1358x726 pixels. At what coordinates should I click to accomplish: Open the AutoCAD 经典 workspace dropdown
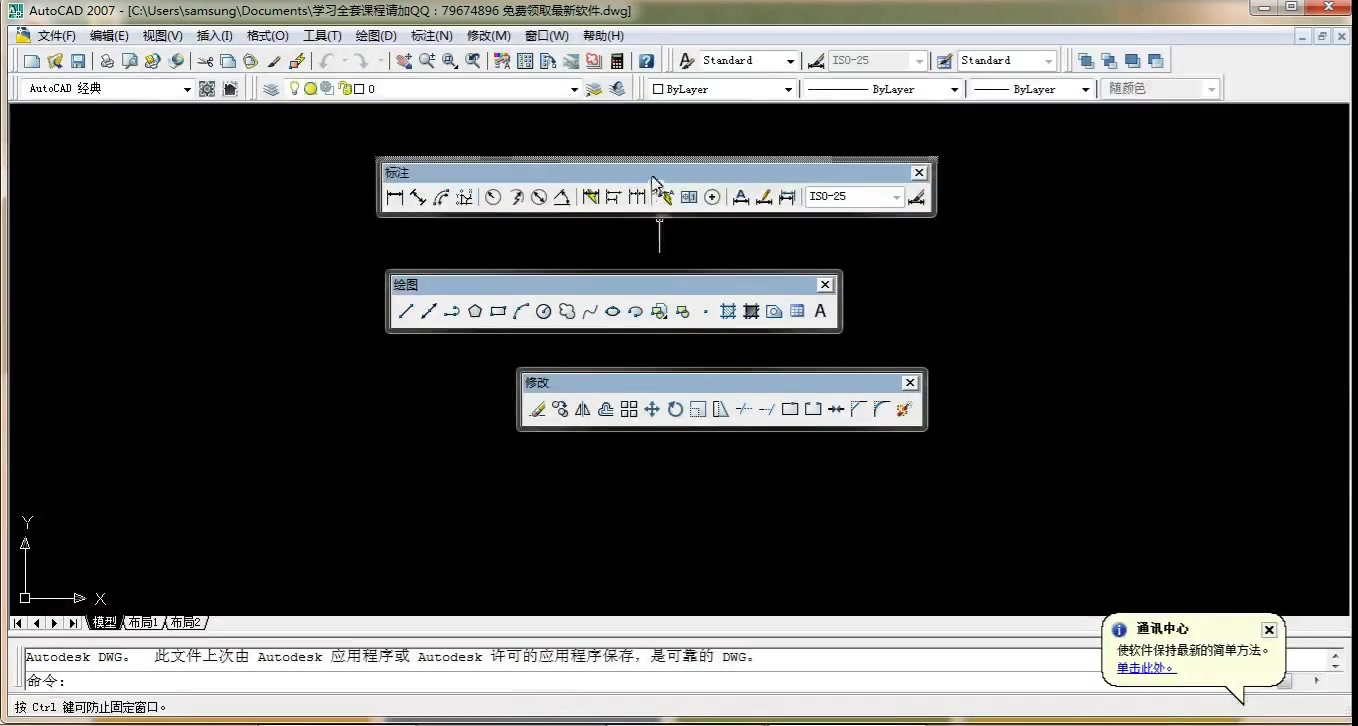tap(187, 88)
